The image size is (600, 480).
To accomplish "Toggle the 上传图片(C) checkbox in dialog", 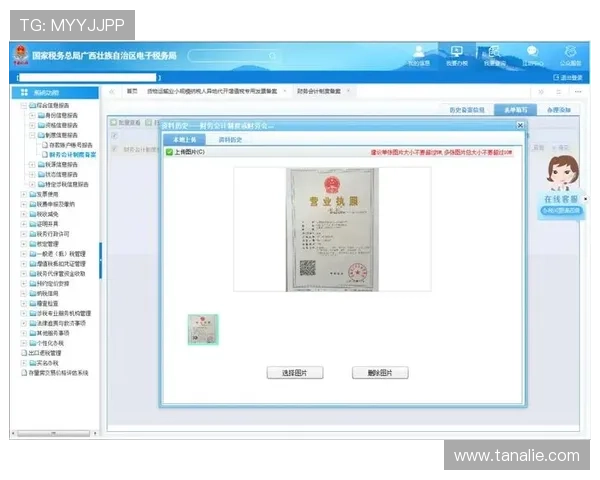I will (x=170, y=152).
